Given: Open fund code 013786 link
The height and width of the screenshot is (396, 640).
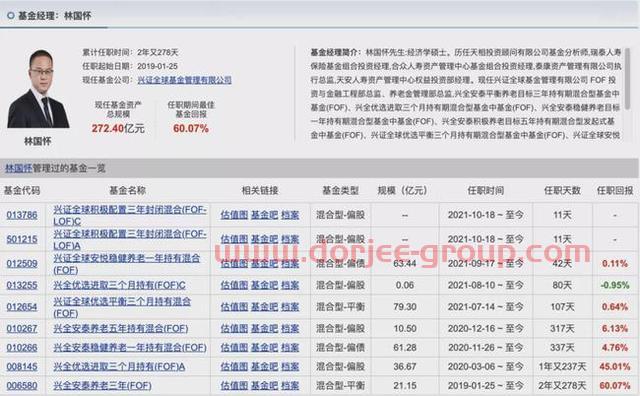Looking at the screenshot, I should [22, 215].
